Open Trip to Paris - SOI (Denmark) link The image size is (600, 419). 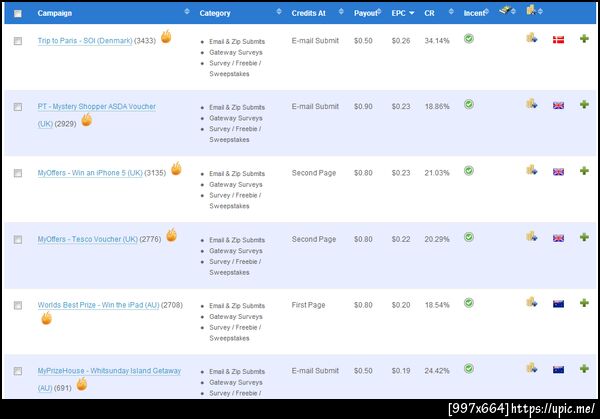85,41
